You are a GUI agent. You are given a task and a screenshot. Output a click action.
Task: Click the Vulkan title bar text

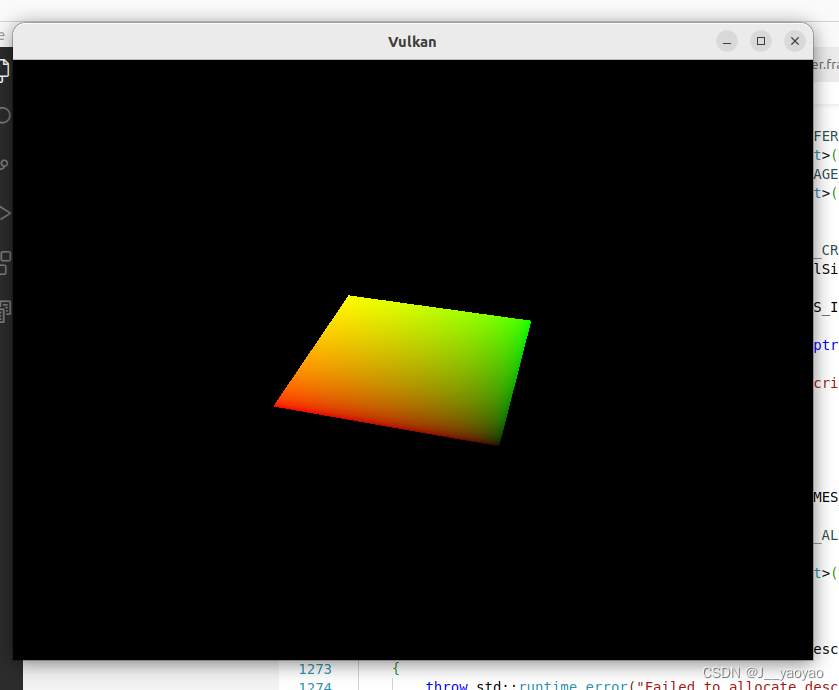point(412,41)
